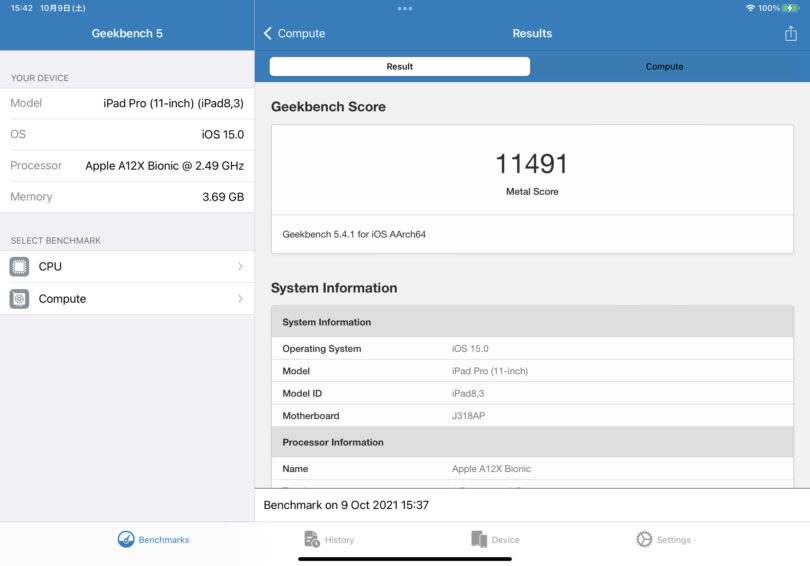Tap the Metal Score label

coord(532,192)
